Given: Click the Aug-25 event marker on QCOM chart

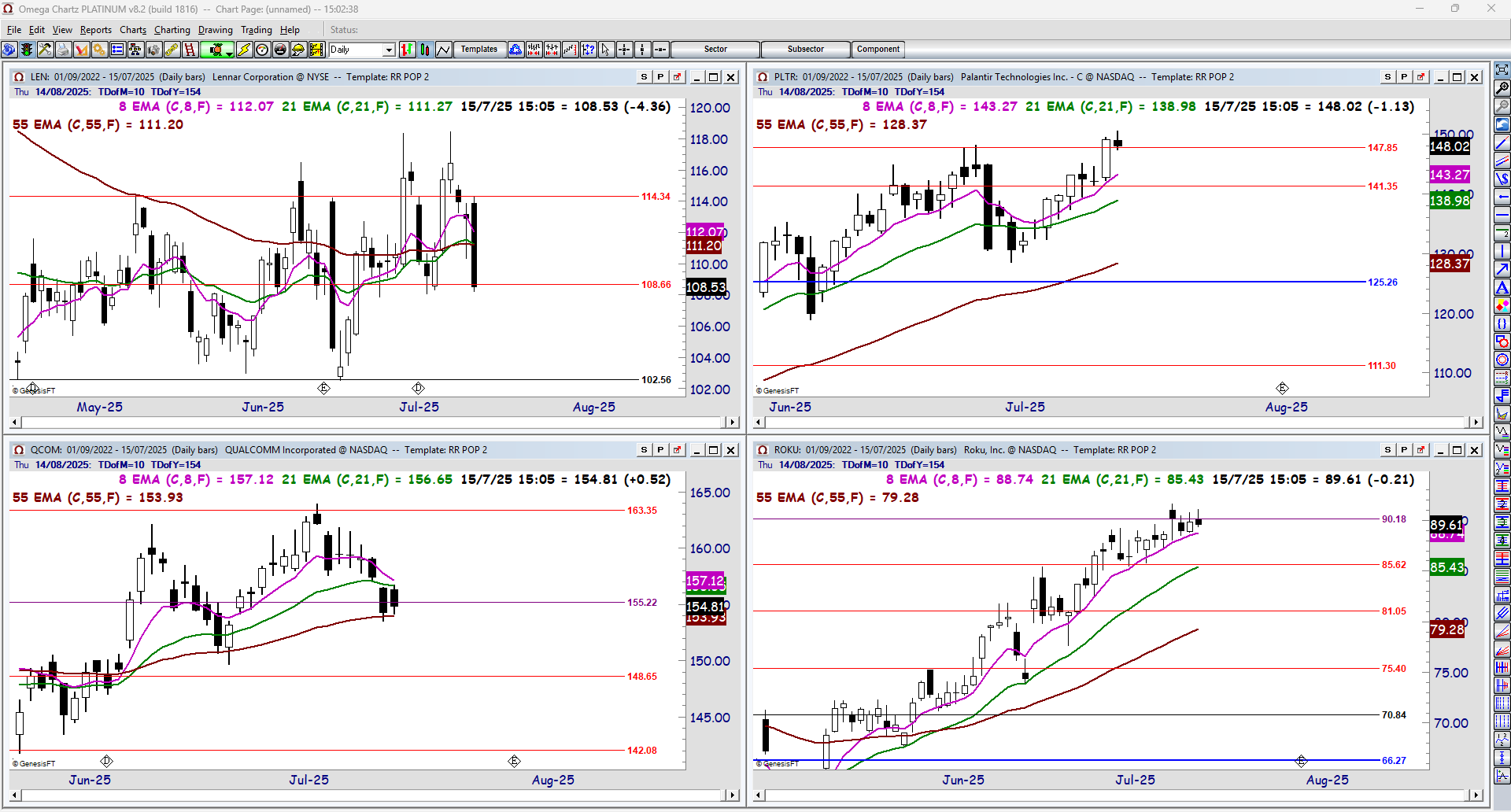Looking at the screenshot, I should [x=514, y=761].
